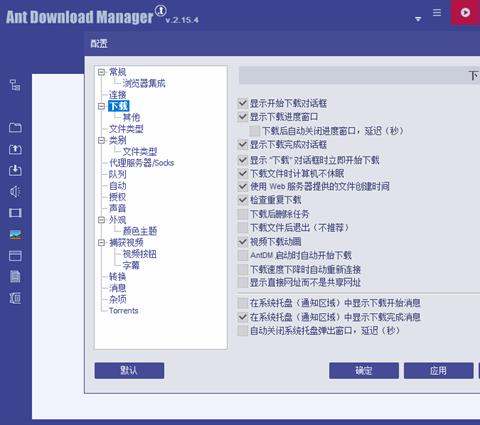This screenshot has height=425, width=480.
Task: Enable 下载后删除任务 checkbox
Action: [x=243, y=214]
